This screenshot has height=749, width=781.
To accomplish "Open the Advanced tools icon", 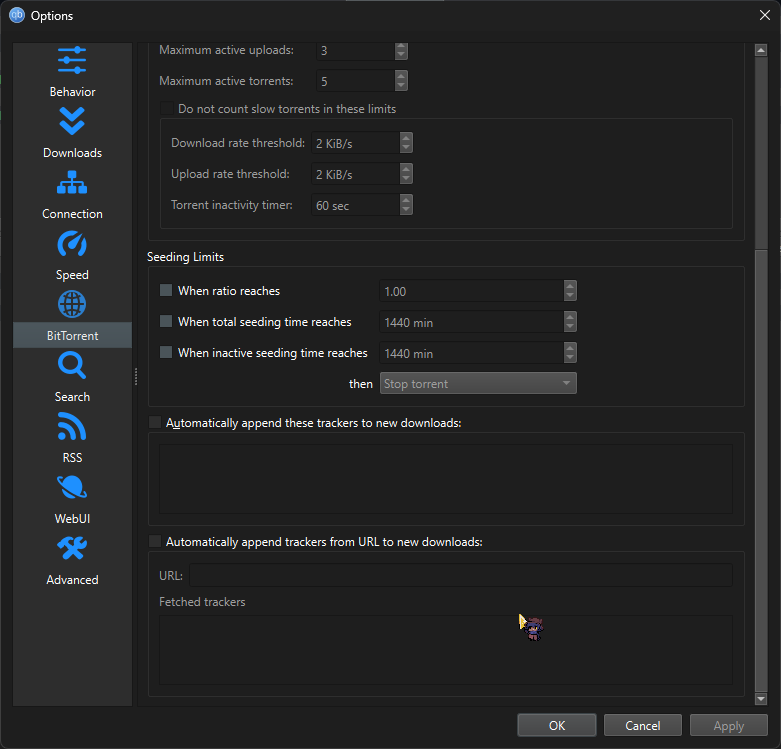I will coord(72,548).
